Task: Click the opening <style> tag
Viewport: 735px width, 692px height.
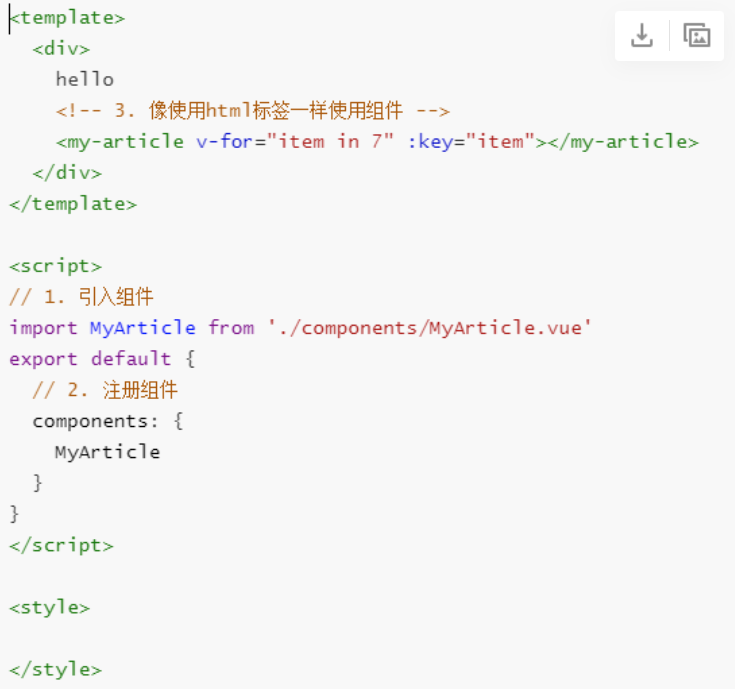Action: coord(50,608)
